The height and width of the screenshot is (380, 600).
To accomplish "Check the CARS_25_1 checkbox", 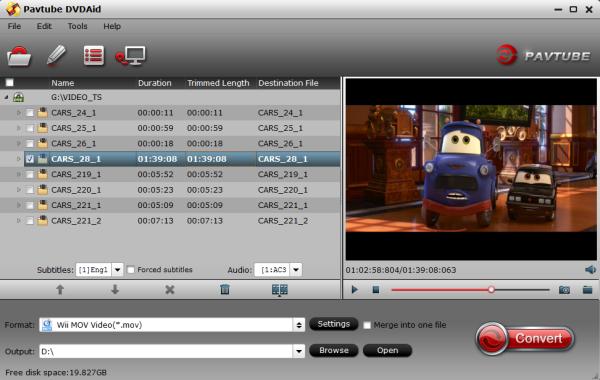I will (29, 128).
